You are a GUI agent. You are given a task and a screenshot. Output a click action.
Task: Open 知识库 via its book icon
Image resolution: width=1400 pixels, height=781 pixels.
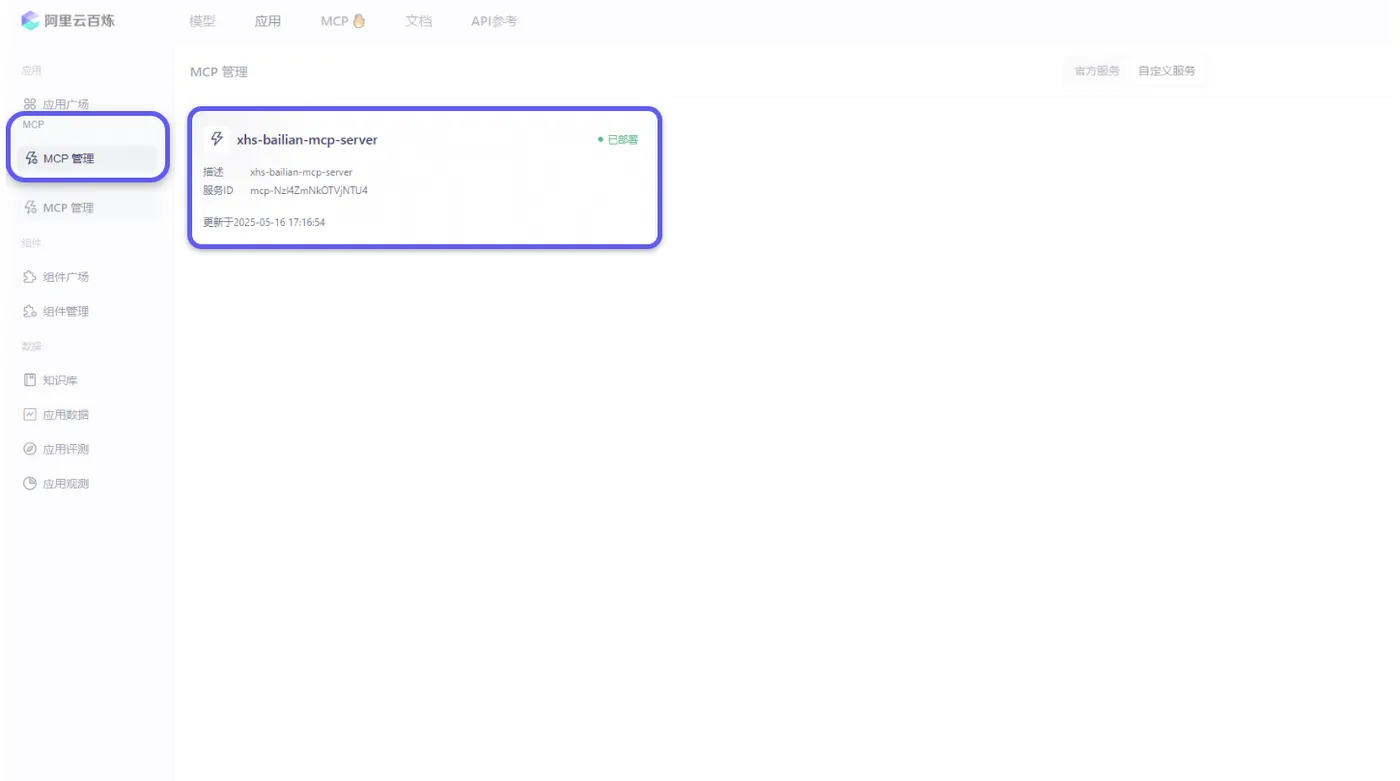click(x=30, y=380)
